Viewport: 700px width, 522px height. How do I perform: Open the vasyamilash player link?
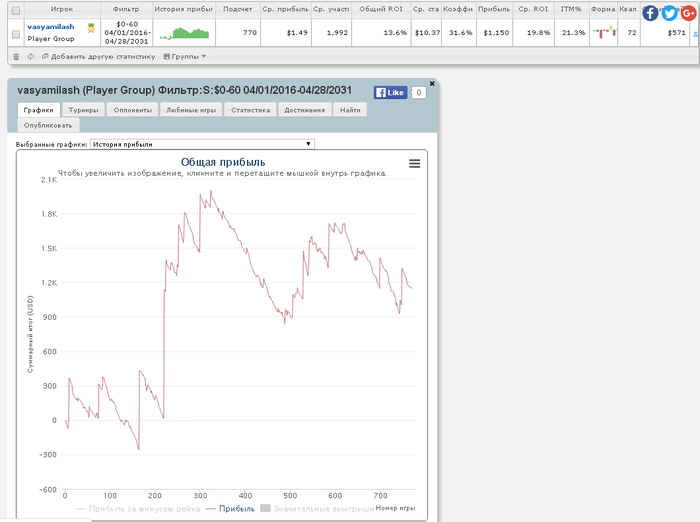tap(51, 27)
